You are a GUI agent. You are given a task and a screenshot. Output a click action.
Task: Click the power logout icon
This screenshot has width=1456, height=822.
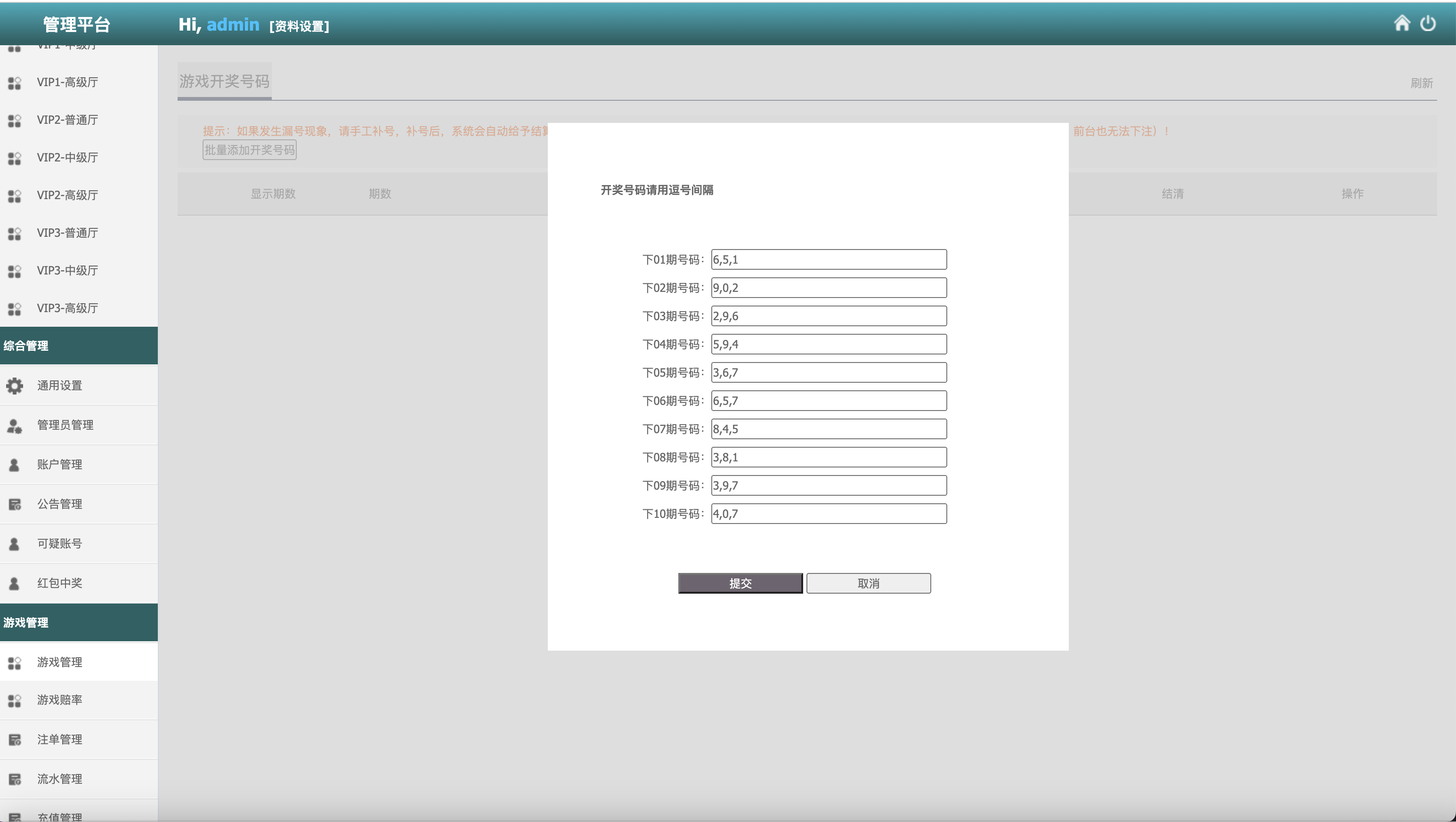1428,23
